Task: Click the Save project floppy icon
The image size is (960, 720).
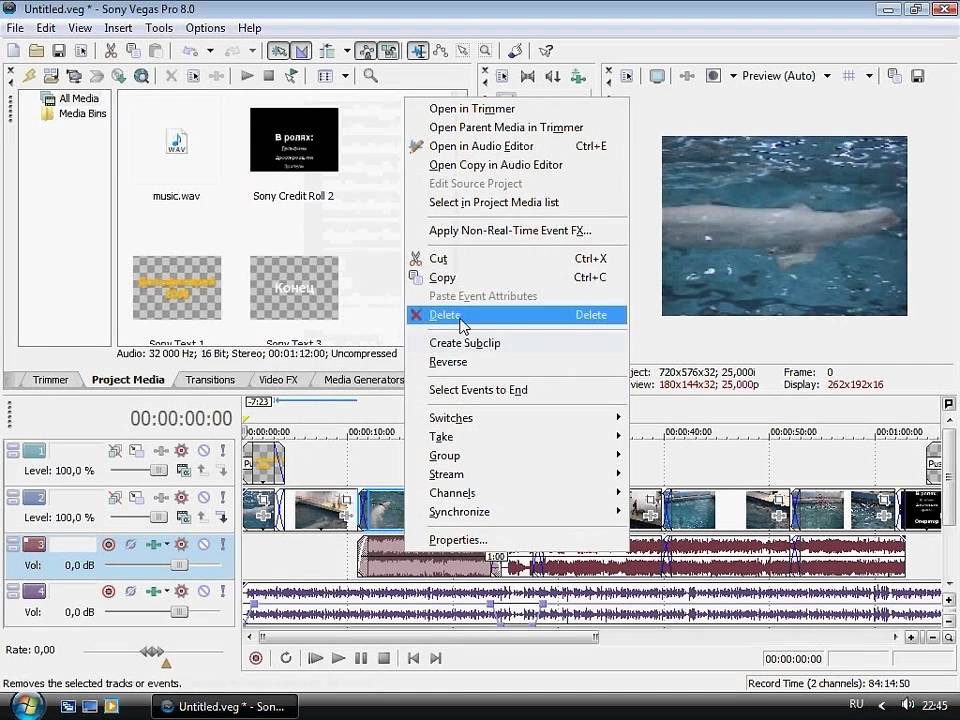Action: pyautogui.click(x=58, y=51)
